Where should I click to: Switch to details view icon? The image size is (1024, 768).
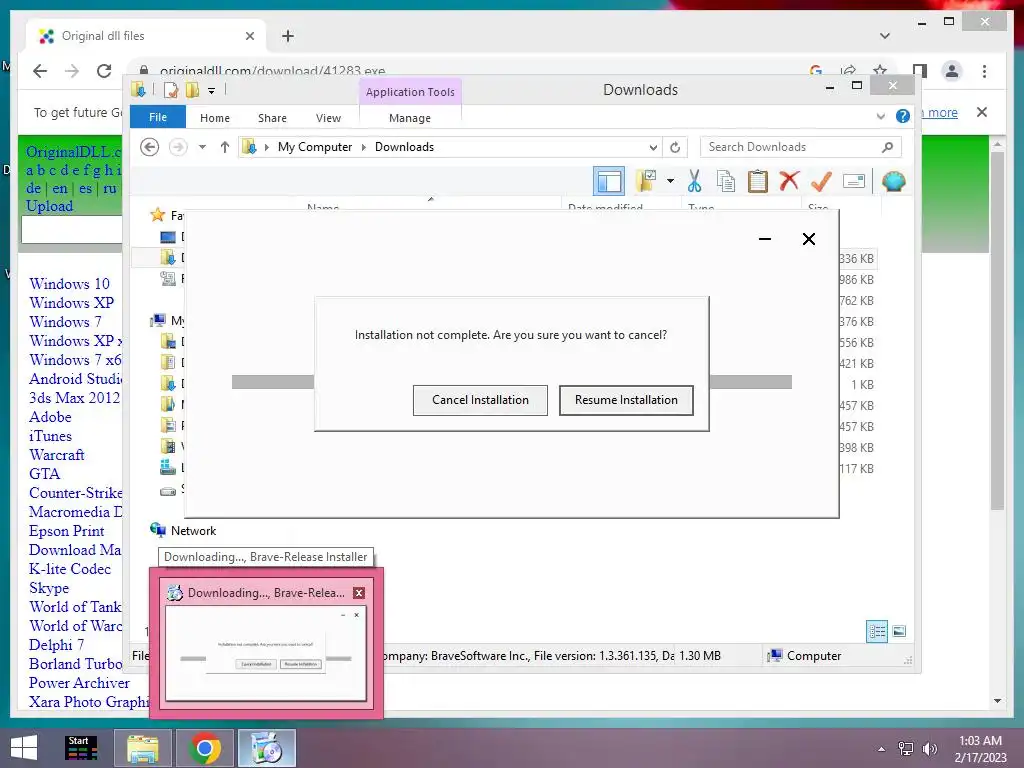click(876, 631)
